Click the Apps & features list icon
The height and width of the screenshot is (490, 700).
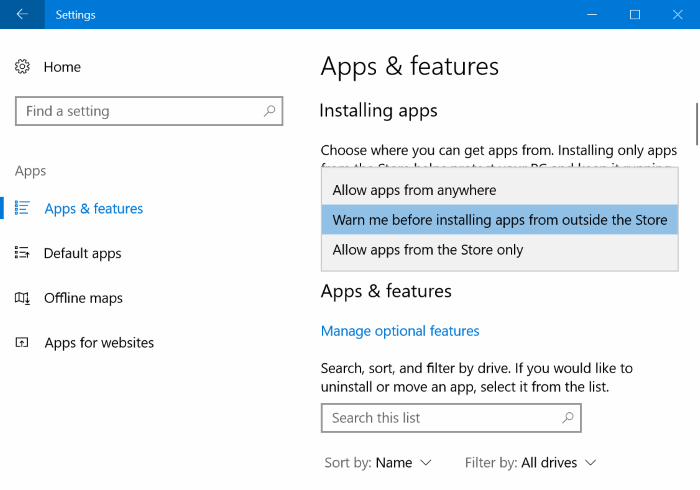[22, 208]
